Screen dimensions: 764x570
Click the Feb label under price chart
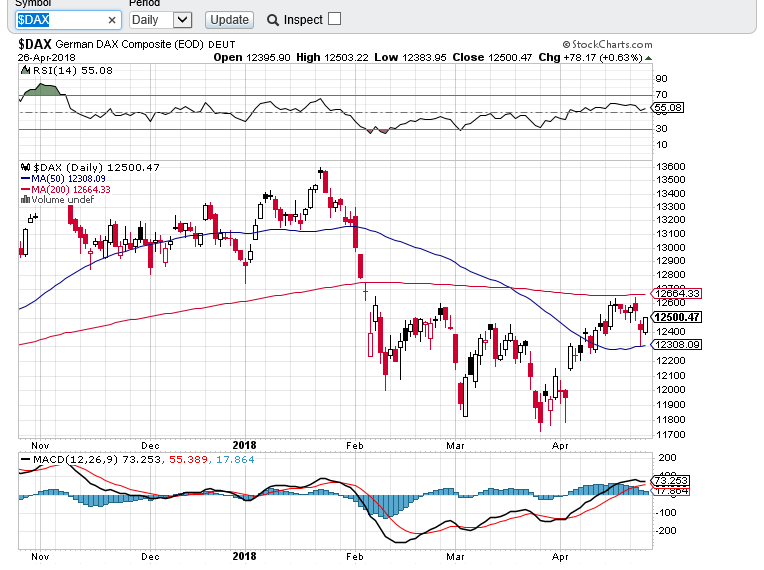pos(355,446)
